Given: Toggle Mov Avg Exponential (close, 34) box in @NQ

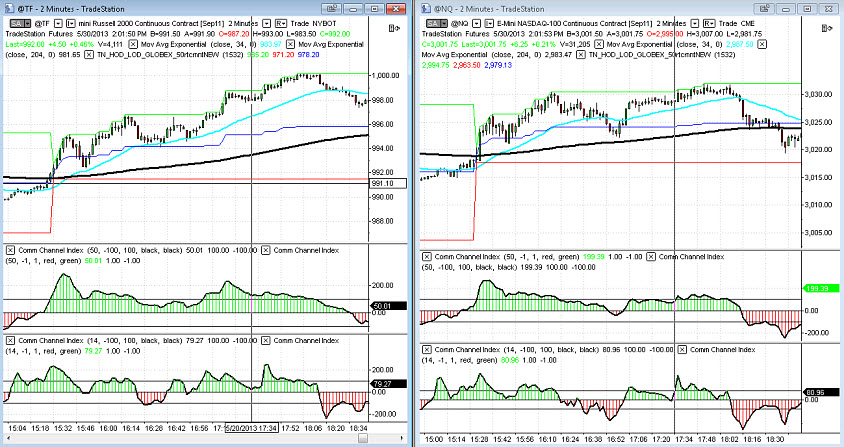Looking at the screenshot, I should [599, 44].
